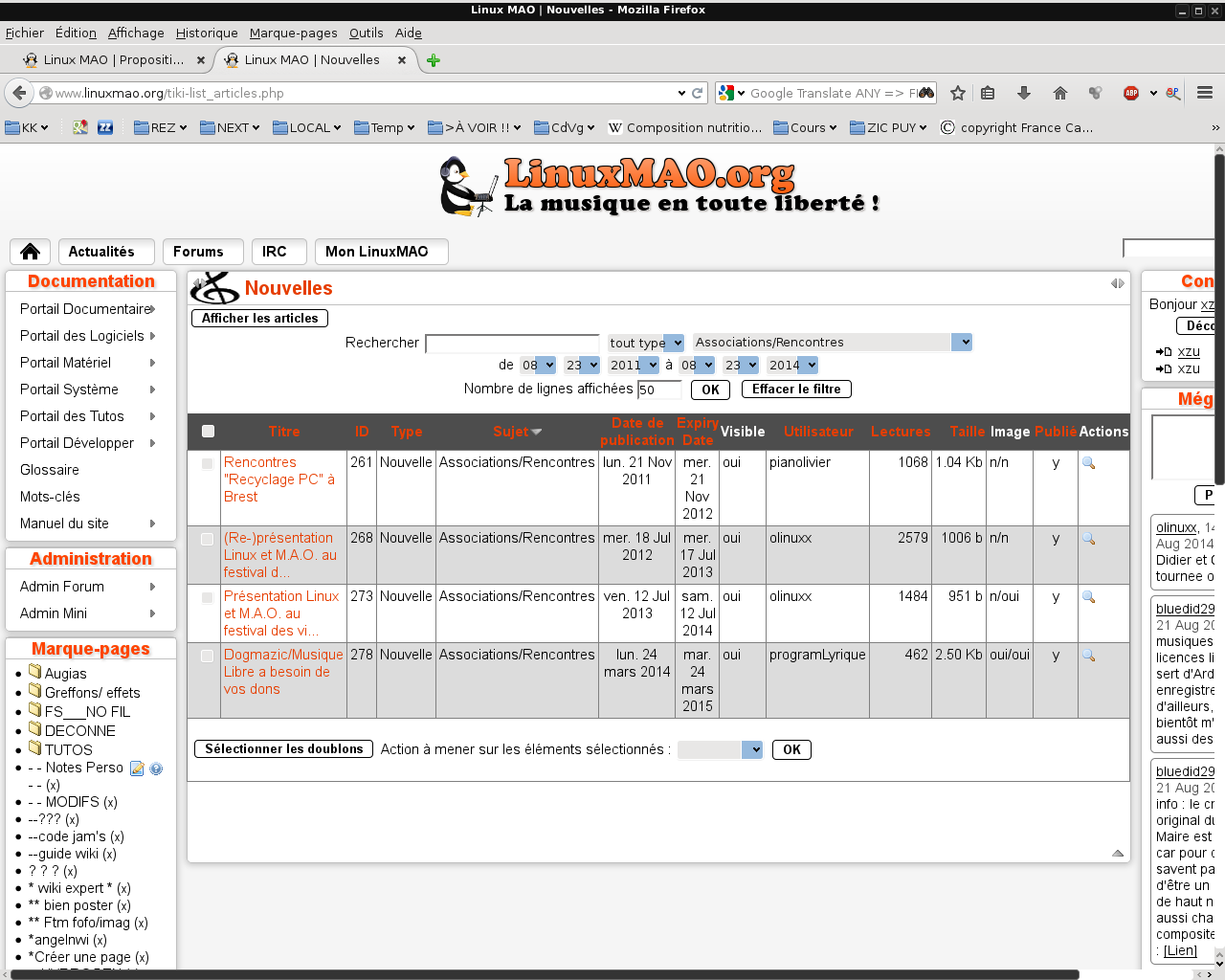Click the browser Back arrow button
The height and width of the screenshot is (980, 1225).
19,93
